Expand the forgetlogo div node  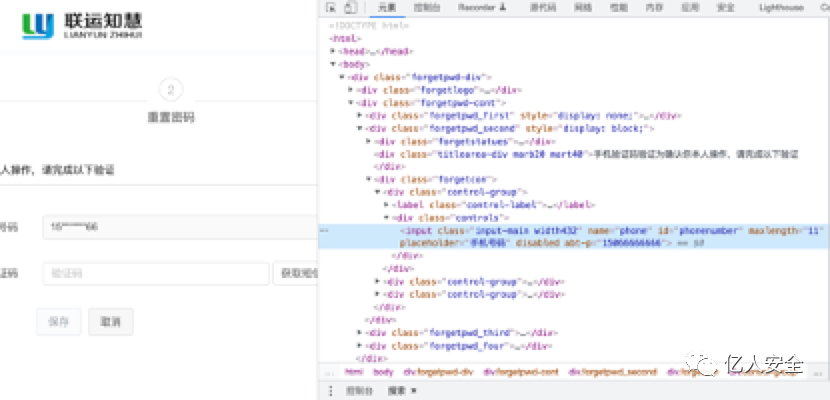point(350,90)
